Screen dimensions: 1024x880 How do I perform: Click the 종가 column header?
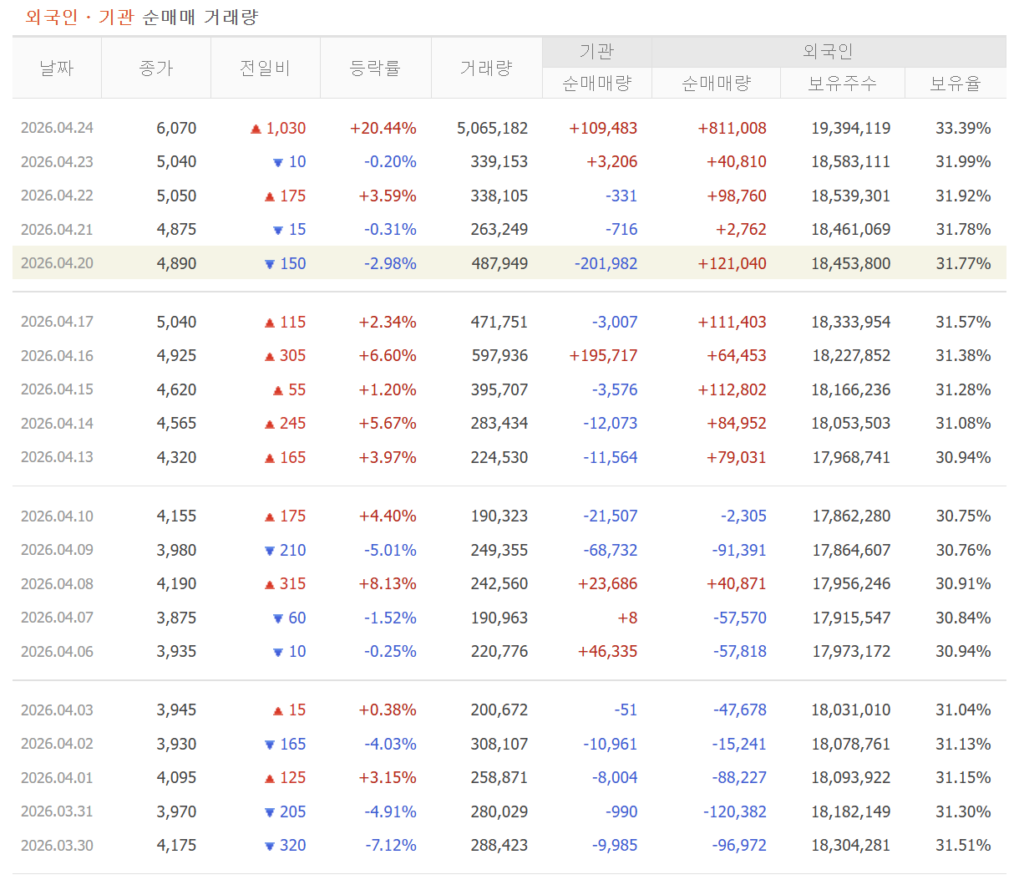pyautogui.click(x=156, y=68)
